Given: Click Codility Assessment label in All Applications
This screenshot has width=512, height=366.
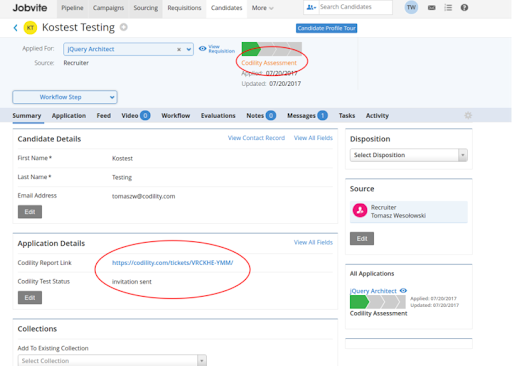Looking at the screenshot, I should pos(378,313).
